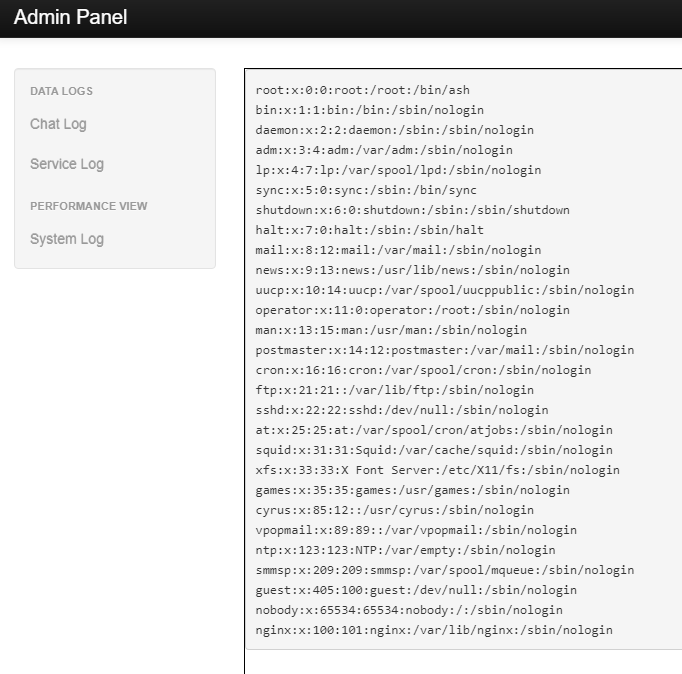This screenshot has height=674, width=682.
Task: Click the guest account line
Action: click(416, 590)
